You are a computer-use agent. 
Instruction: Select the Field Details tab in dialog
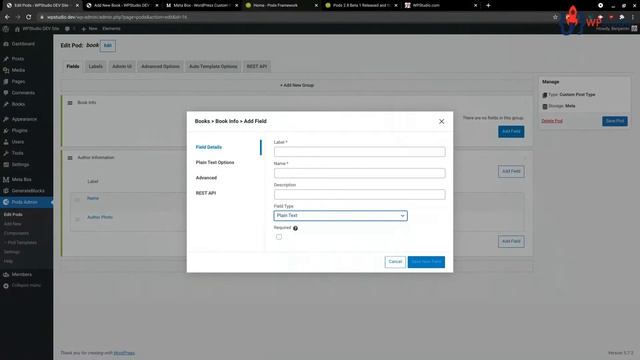pyautogui.click(x=209, y=147)
